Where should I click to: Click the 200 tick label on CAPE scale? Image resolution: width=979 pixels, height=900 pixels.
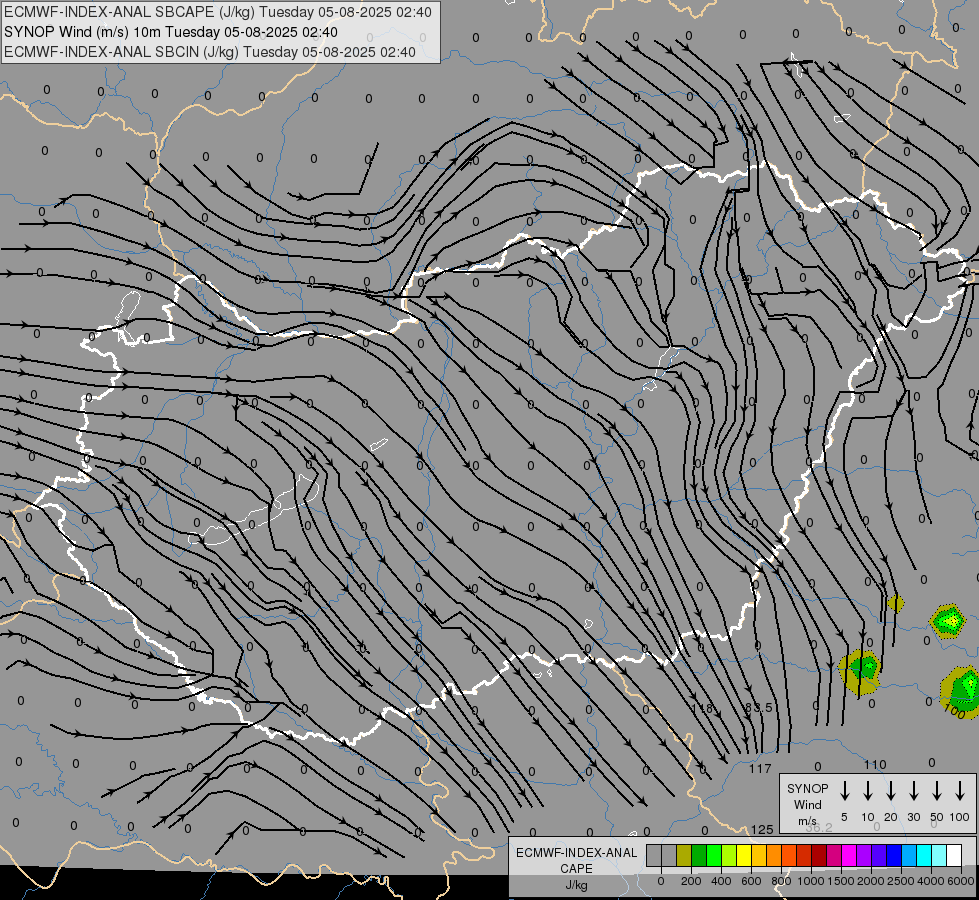[x=691, y=881]
